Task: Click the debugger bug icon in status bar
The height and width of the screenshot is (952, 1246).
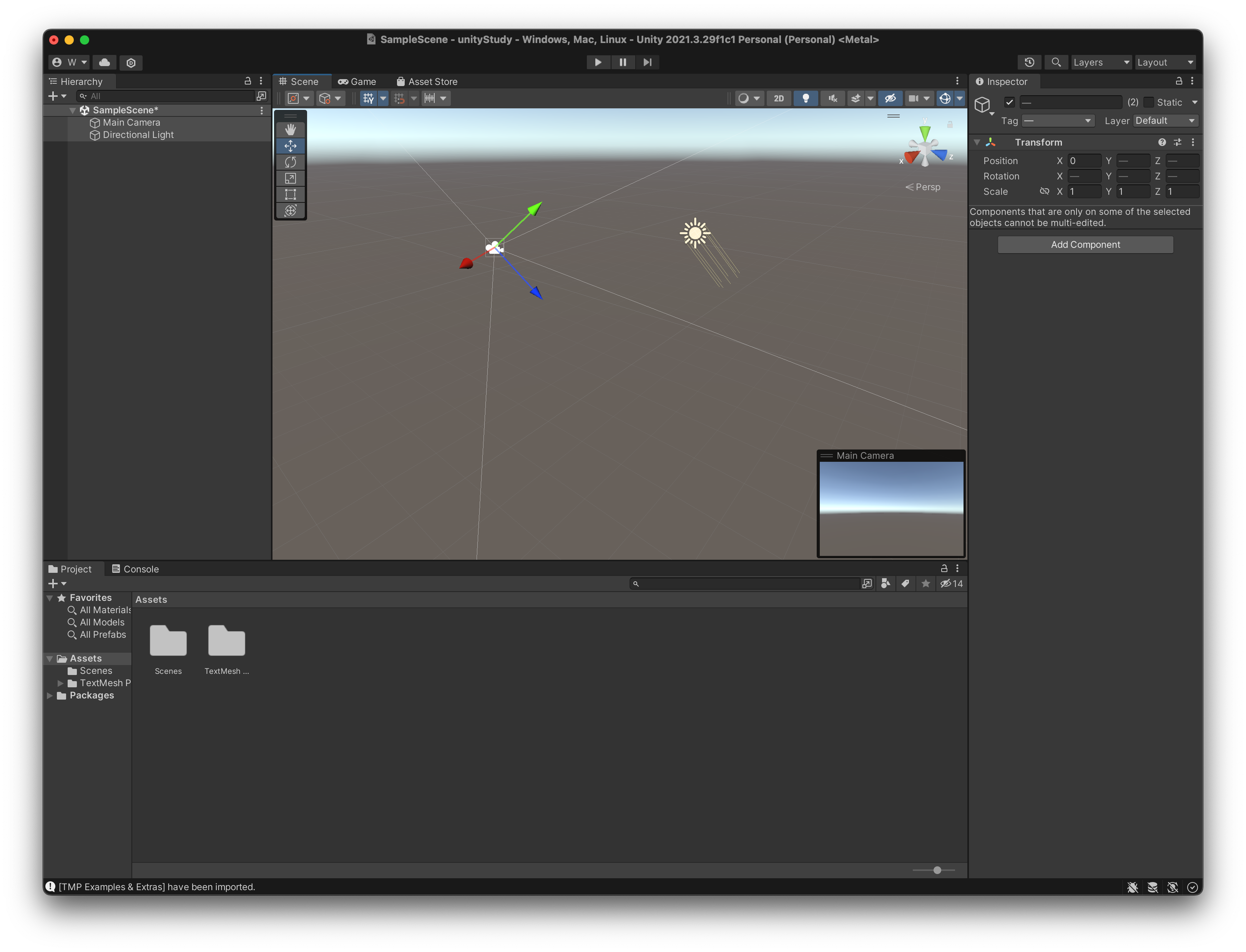Action: point(1133,887)
